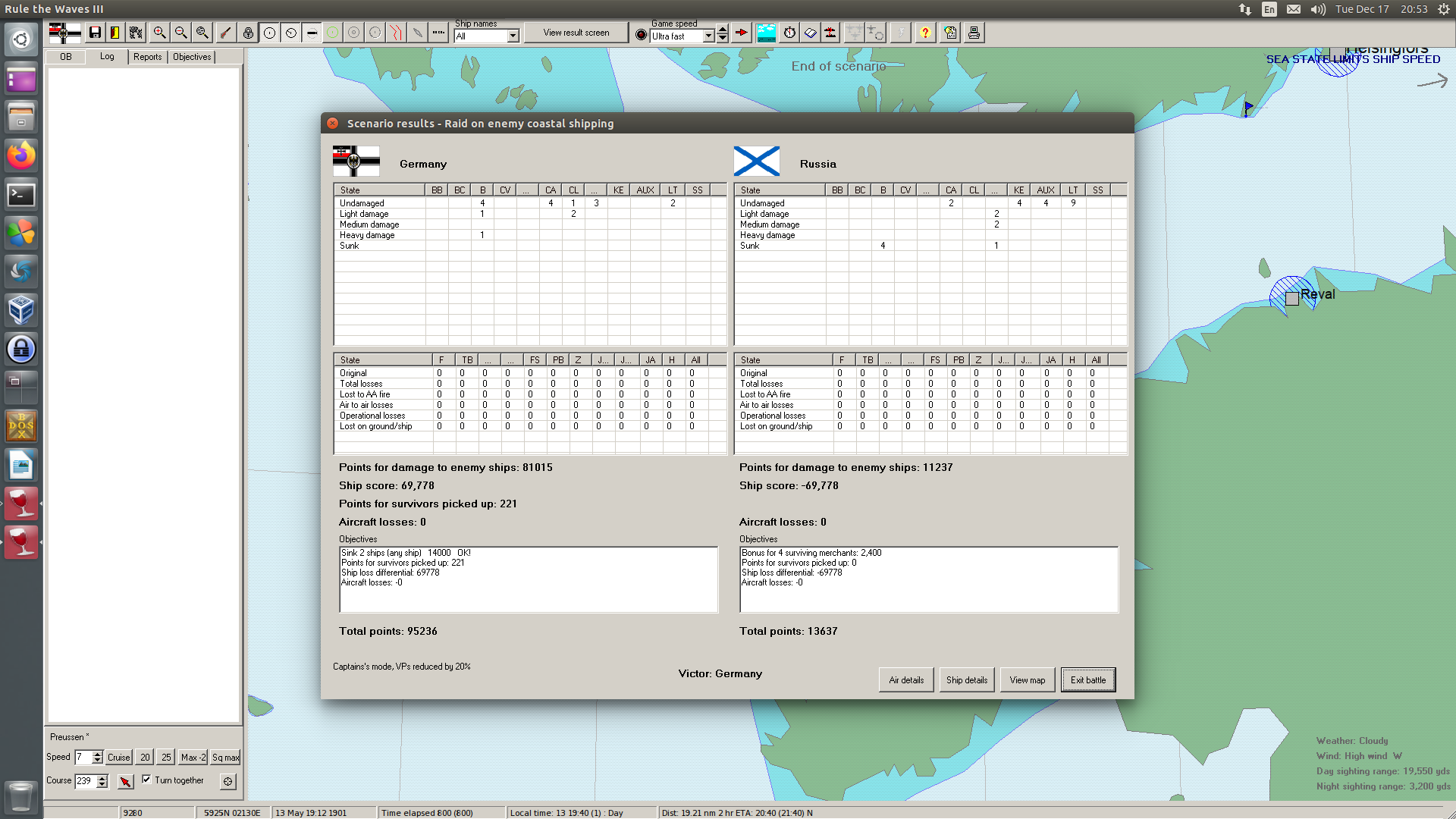Toggle the red record indicator button
The width and height of the screenshot is (1456, 819).
point(641,35)
